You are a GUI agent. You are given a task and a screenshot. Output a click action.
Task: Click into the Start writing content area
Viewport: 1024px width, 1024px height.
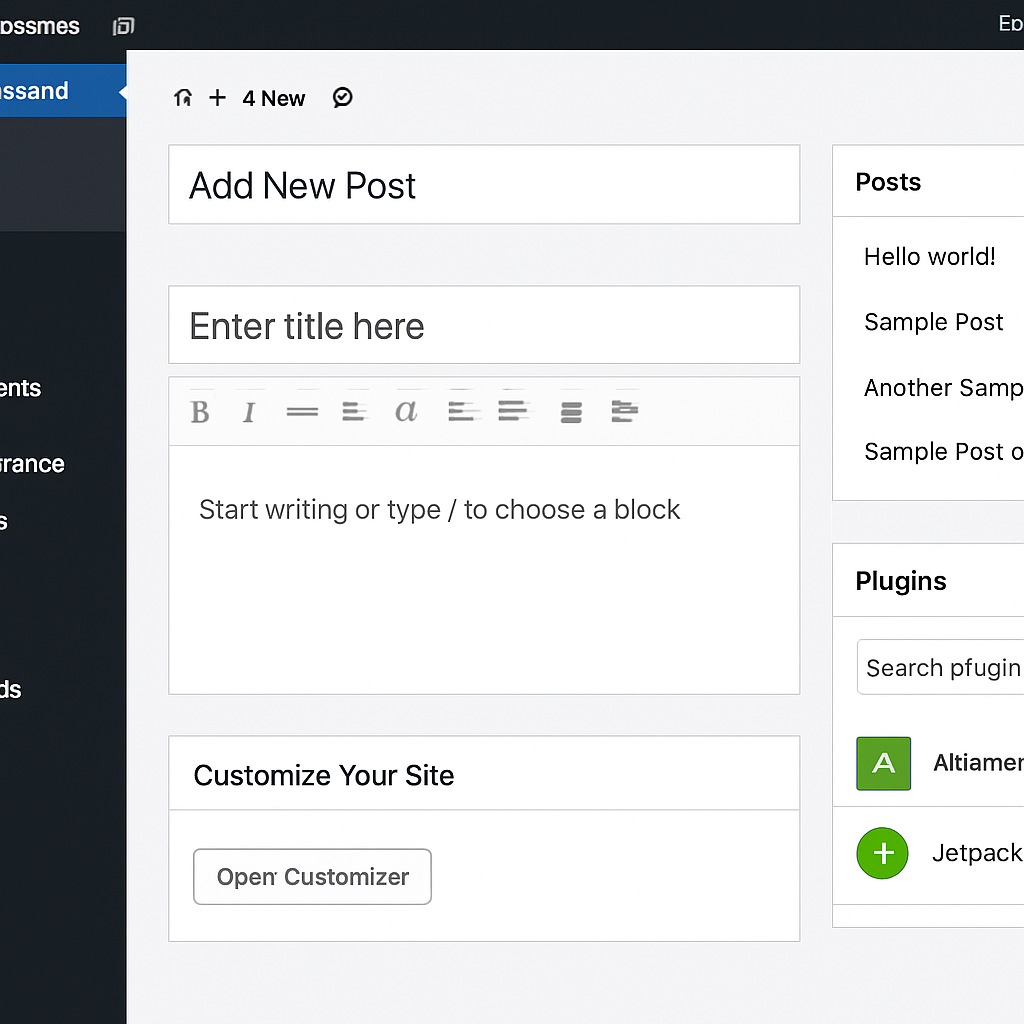click(x=484, y=569)
